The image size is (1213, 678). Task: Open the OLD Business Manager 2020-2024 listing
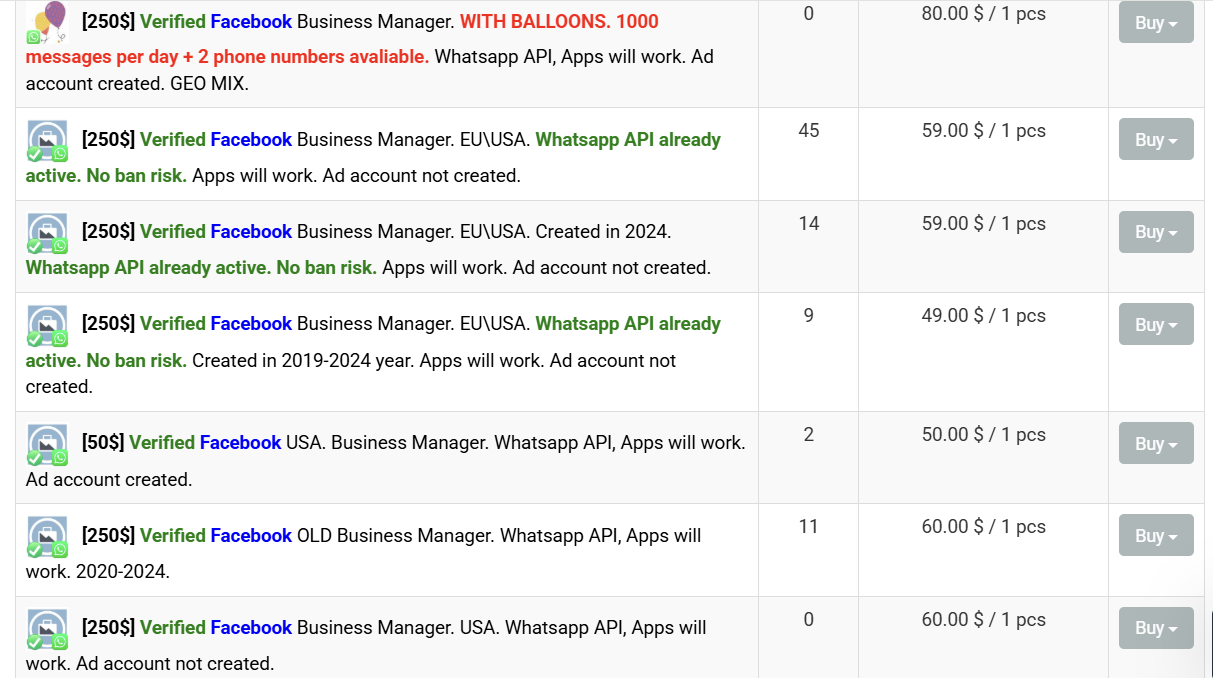(364, 553)
